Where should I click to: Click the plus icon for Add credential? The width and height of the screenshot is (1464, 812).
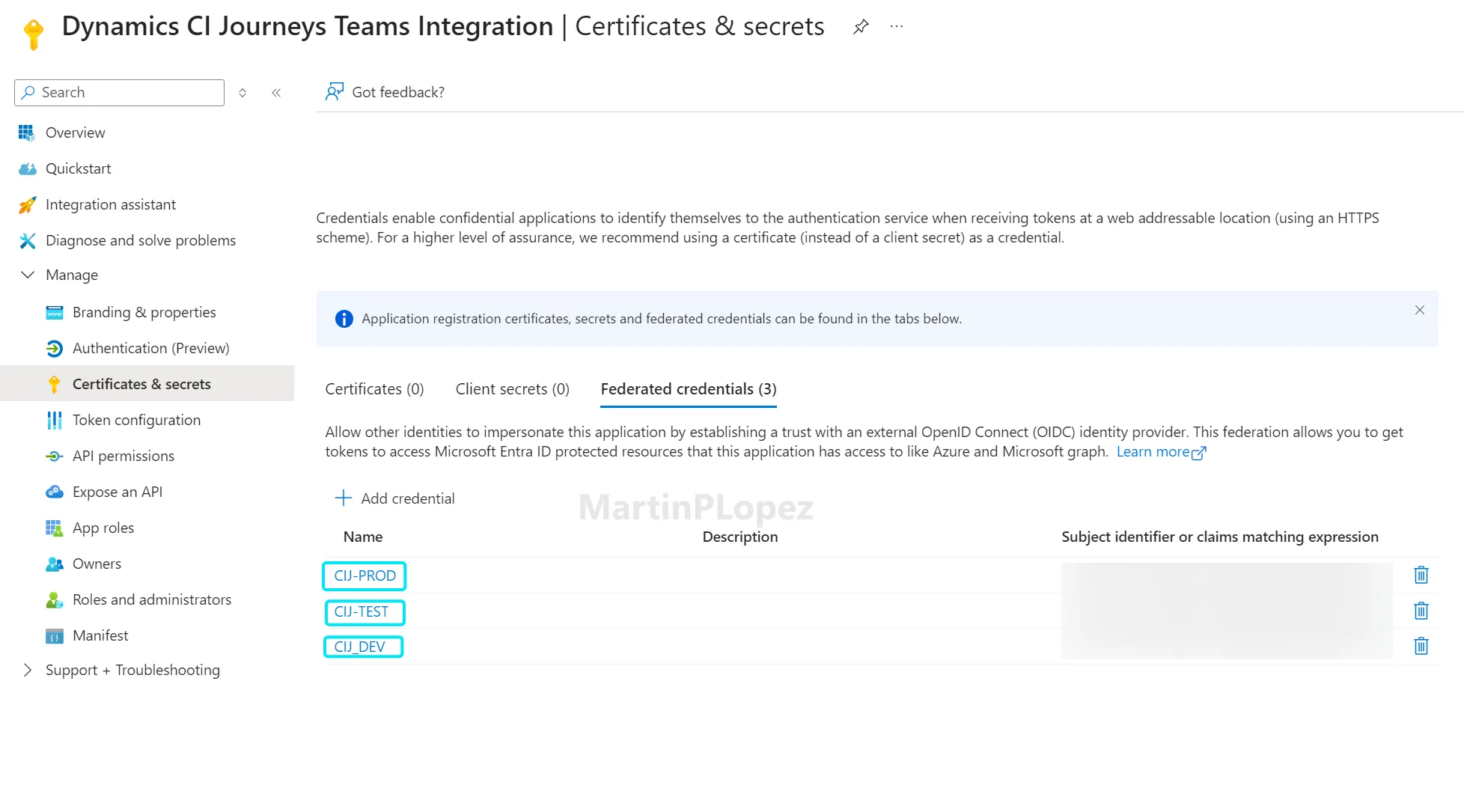pos(344,498)
